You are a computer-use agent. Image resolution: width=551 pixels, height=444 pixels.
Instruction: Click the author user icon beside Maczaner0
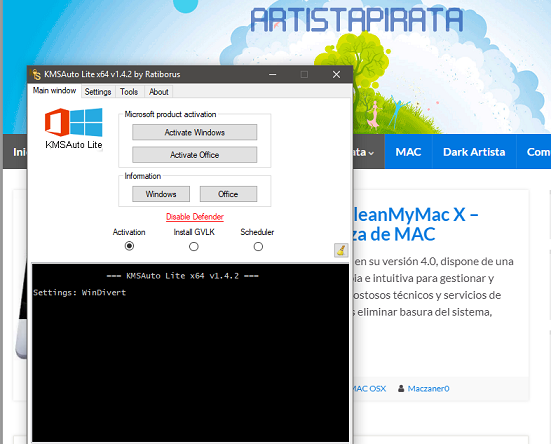(x=401, y=388)
